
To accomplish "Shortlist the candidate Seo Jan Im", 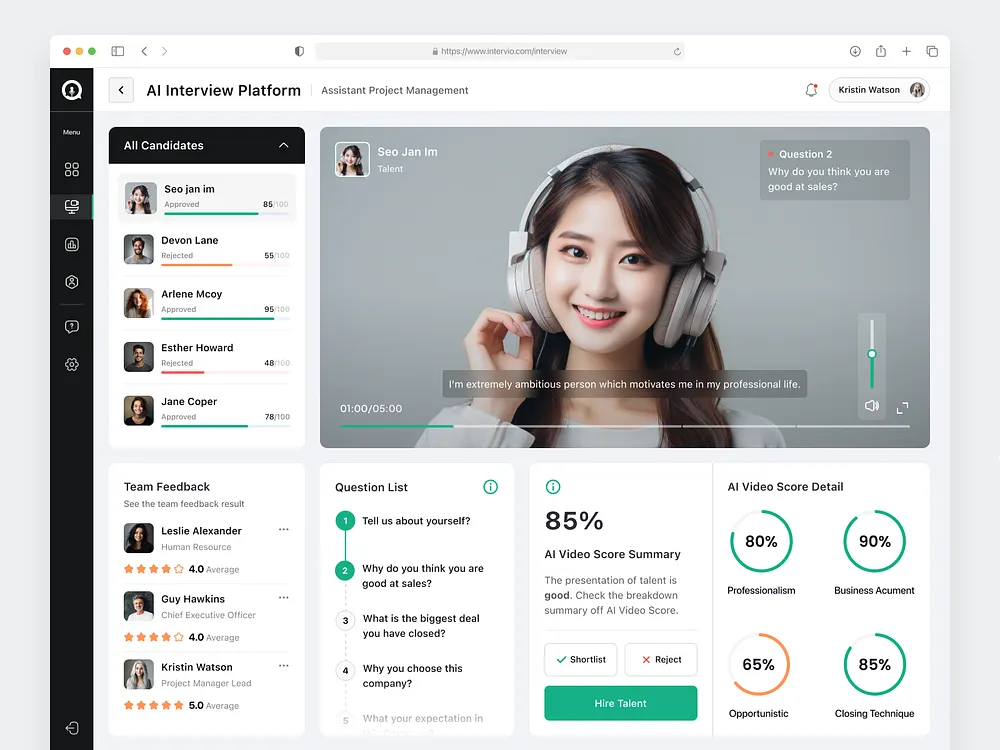I will 580,659.
